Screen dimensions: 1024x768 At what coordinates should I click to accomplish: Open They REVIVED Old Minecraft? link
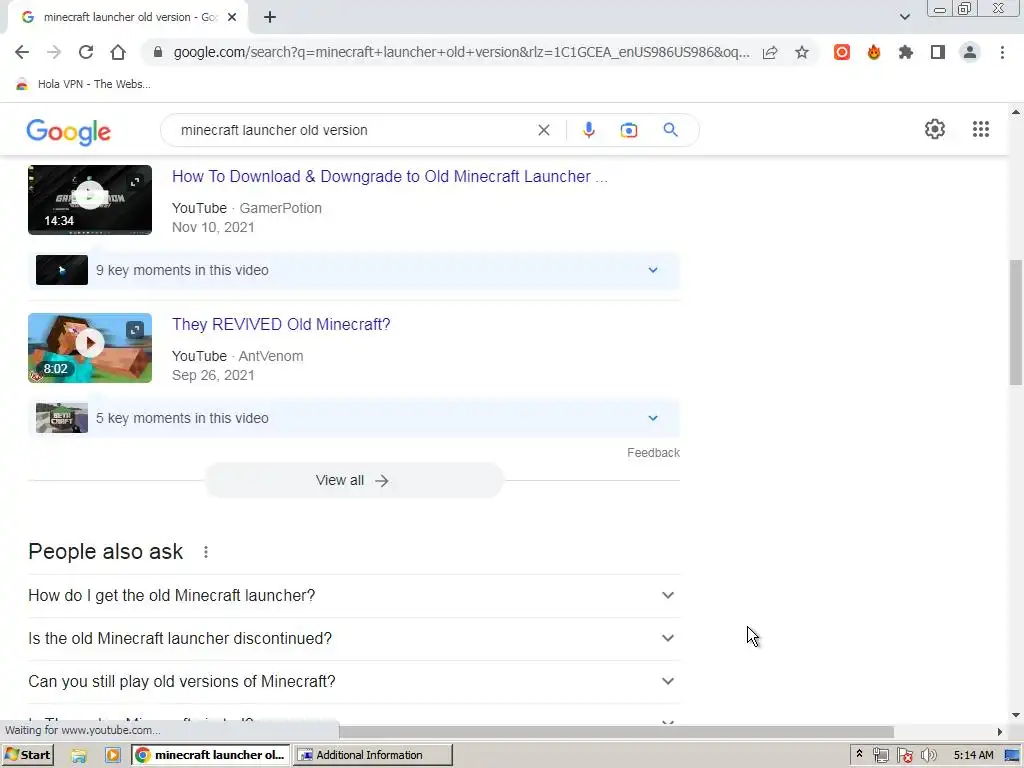click(281, 325)
